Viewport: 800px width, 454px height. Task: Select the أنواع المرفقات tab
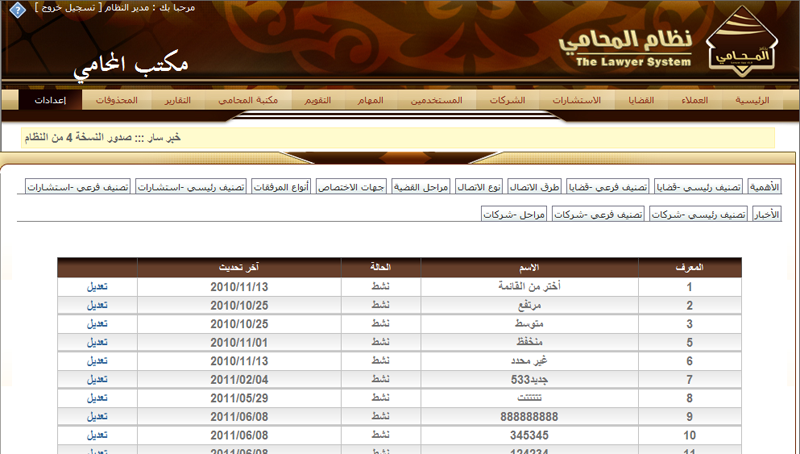(x=281, y=187)
